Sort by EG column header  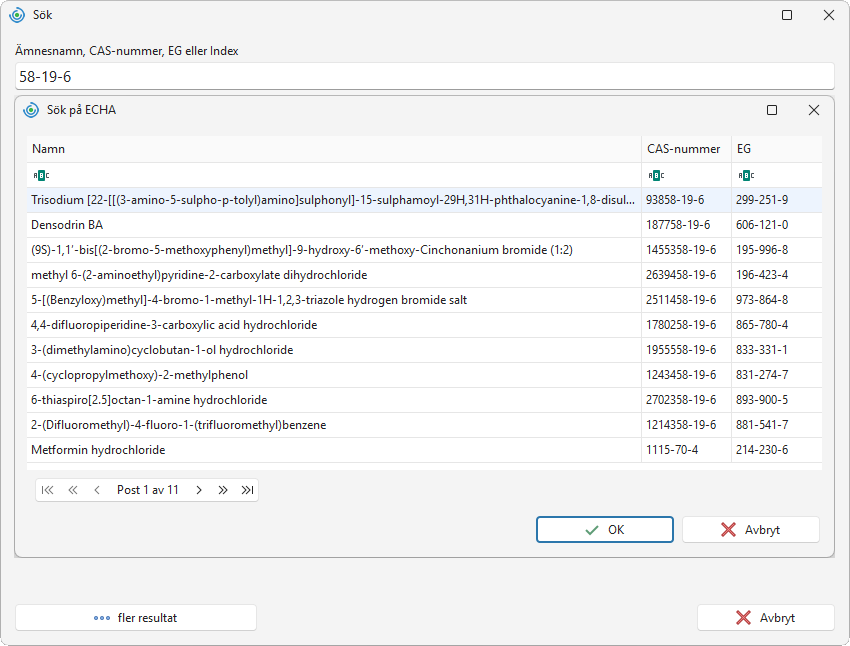(777, 149)
